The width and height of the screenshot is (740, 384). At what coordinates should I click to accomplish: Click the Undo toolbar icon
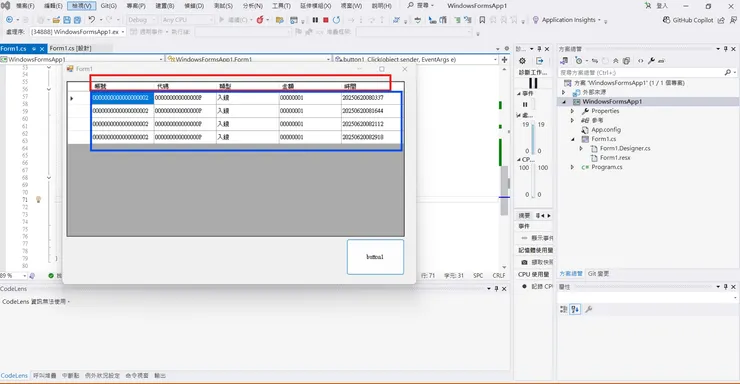coord(92,20)
